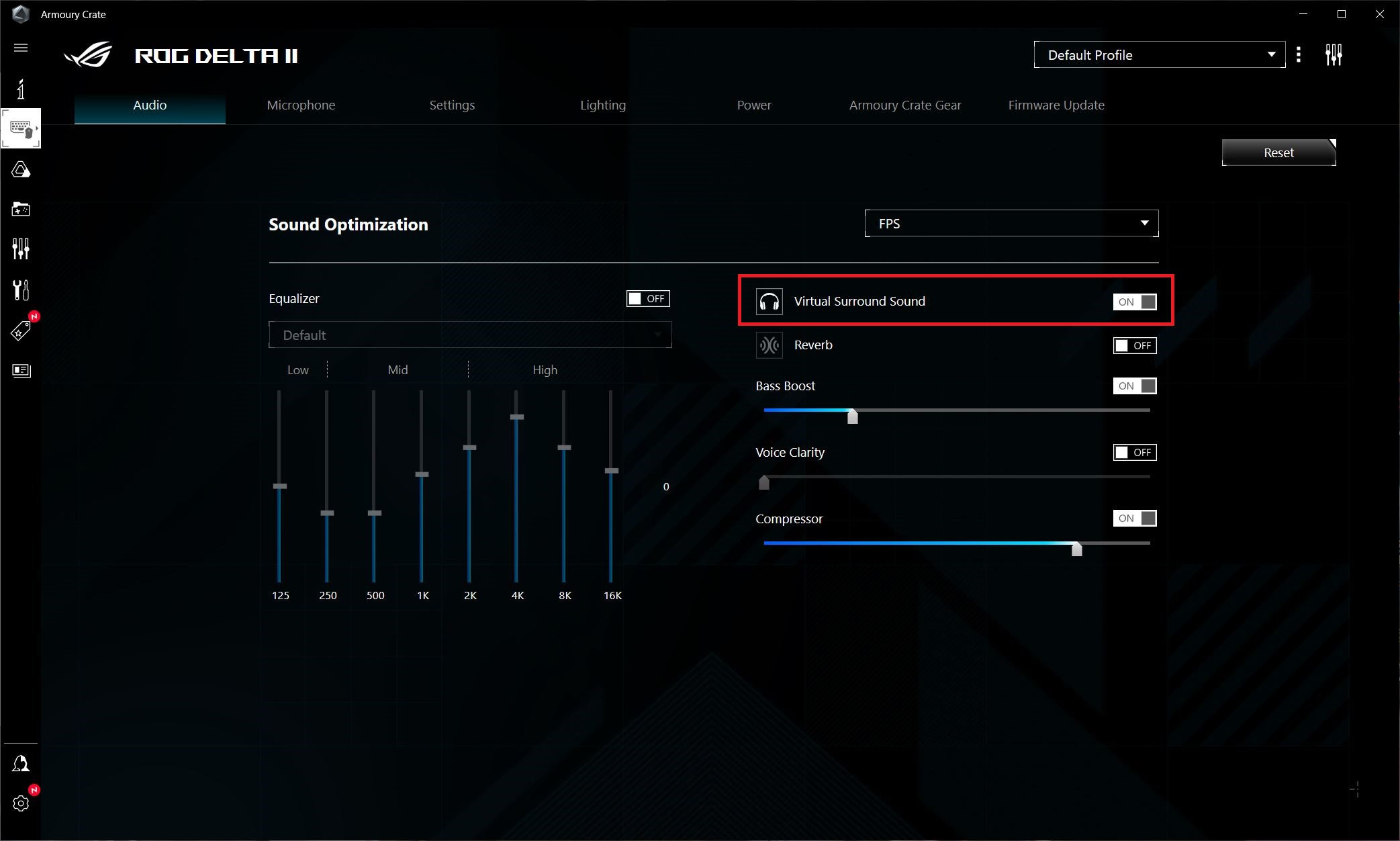The height and width of the screenshot is (841, 1400).
Task: Open the Settings tab
Action: (x=452, y=105)
